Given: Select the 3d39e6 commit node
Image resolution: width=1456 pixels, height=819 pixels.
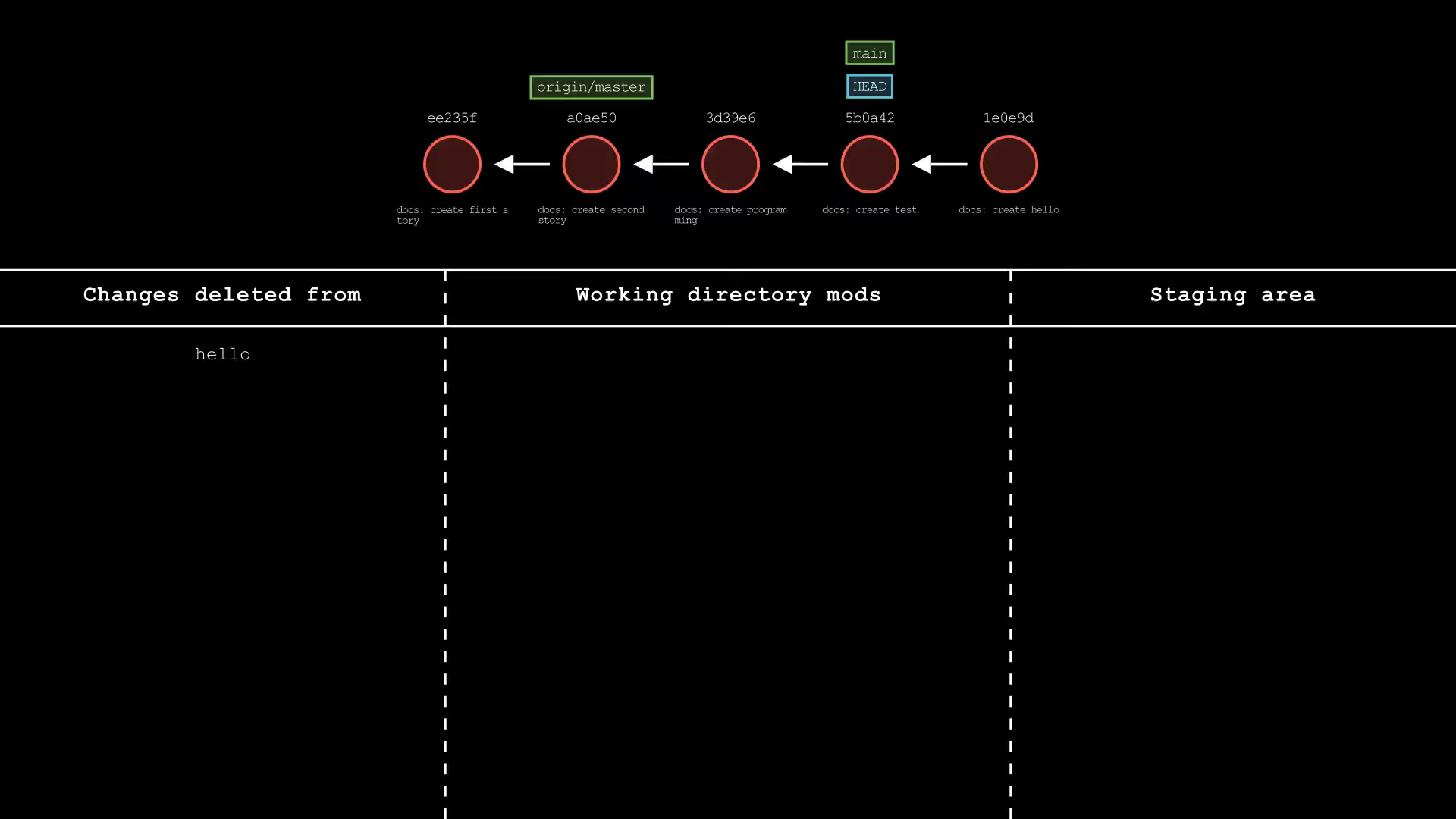Looking at the screenshot, I should click(x=730, y=164).
